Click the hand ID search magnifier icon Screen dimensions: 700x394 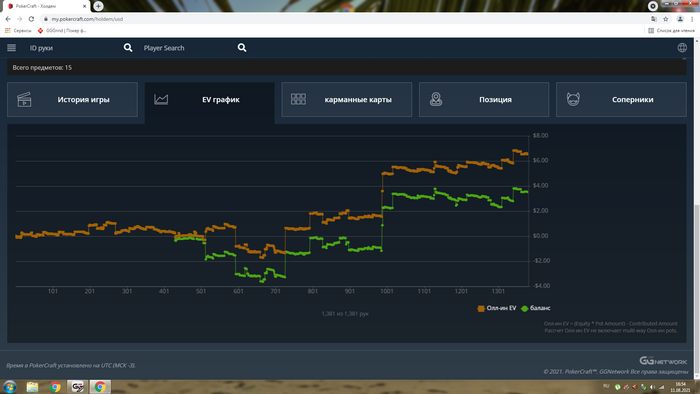[128, 48]
